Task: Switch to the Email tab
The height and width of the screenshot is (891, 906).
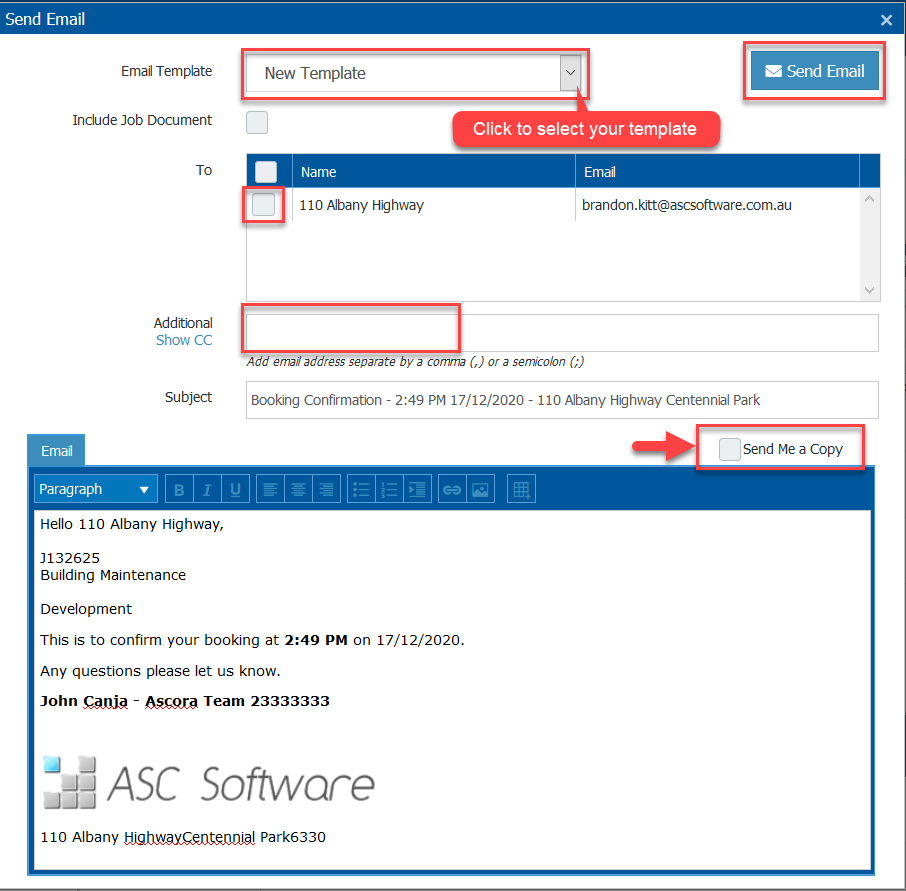Action: coord(57,451)
